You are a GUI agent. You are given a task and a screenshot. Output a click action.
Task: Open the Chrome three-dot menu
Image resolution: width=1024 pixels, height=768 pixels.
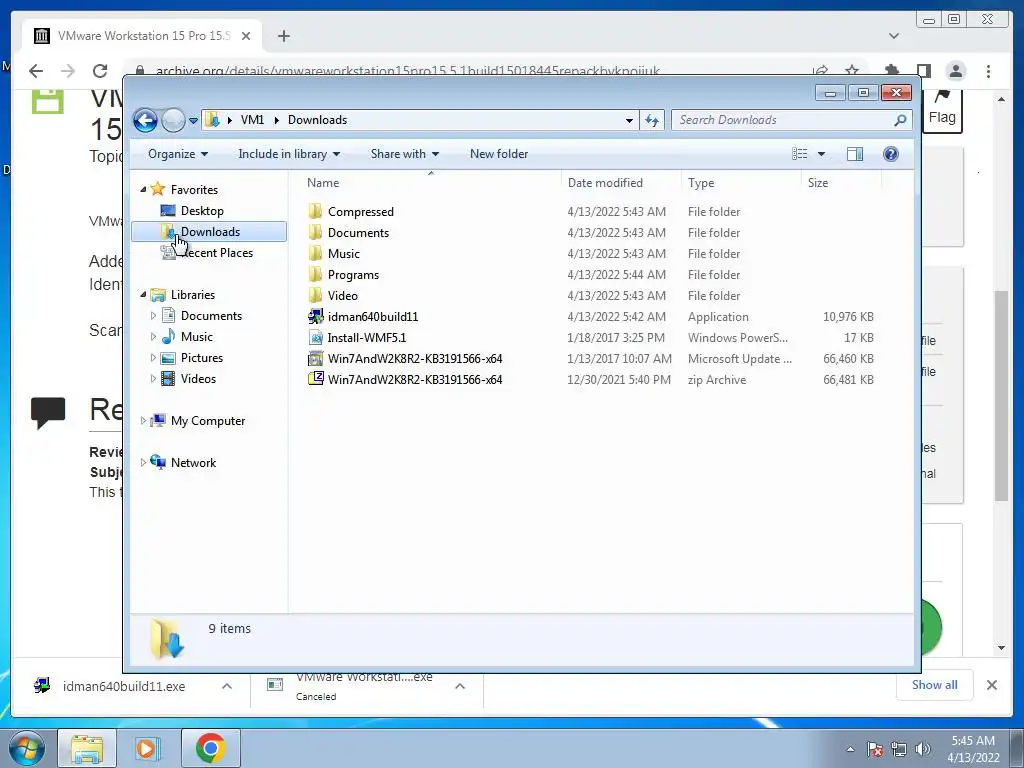pos(988,71)
